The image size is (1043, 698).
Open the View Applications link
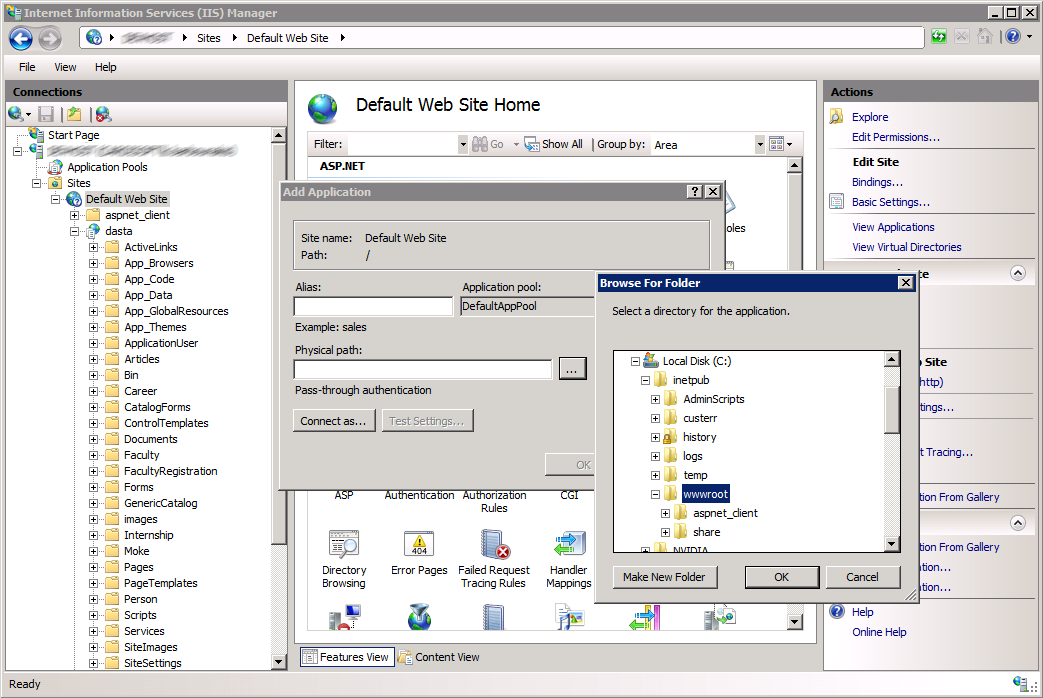pyautogui.click(x=893, y=227)
